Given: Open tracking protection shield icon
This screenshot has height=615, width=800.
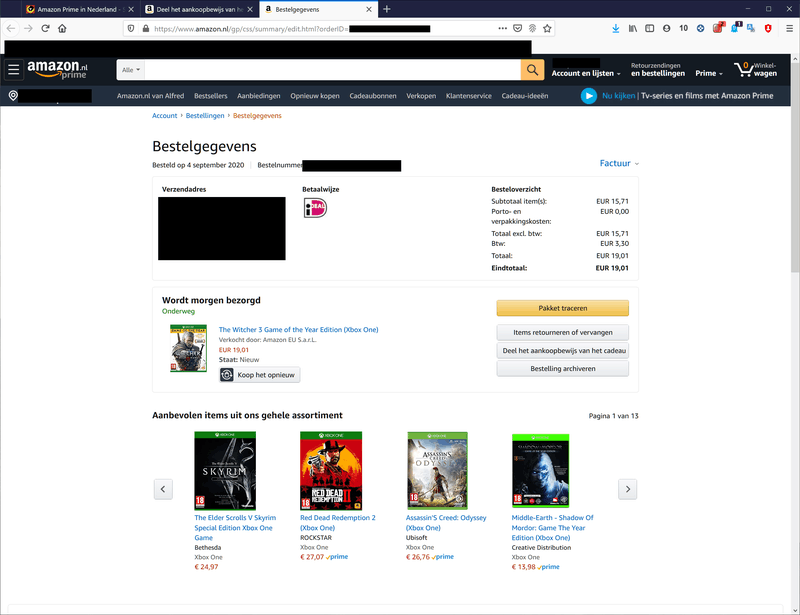Looking at the screenshot, I should point(131,29).
